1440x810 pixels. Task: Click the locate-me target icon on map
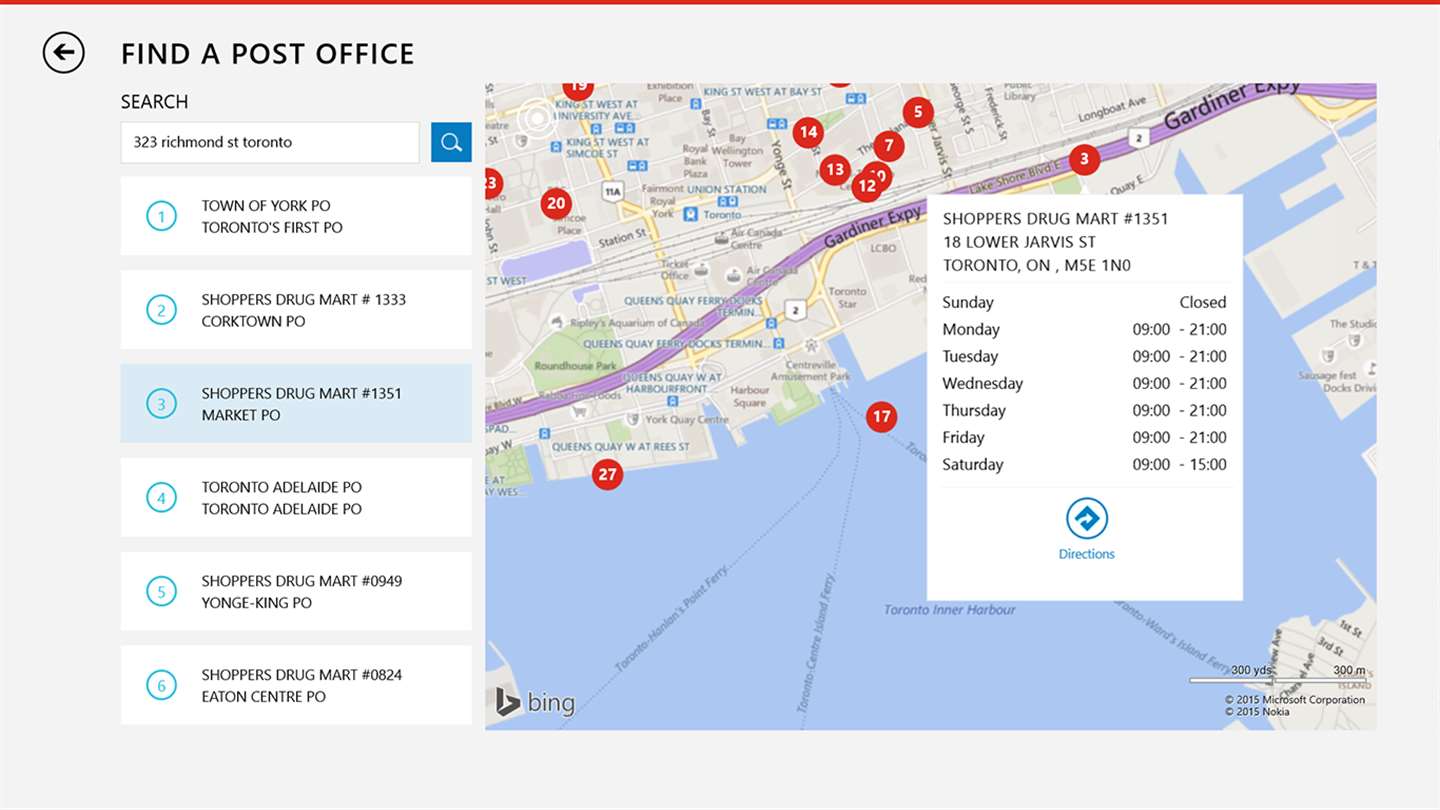[x=537, y=119]
